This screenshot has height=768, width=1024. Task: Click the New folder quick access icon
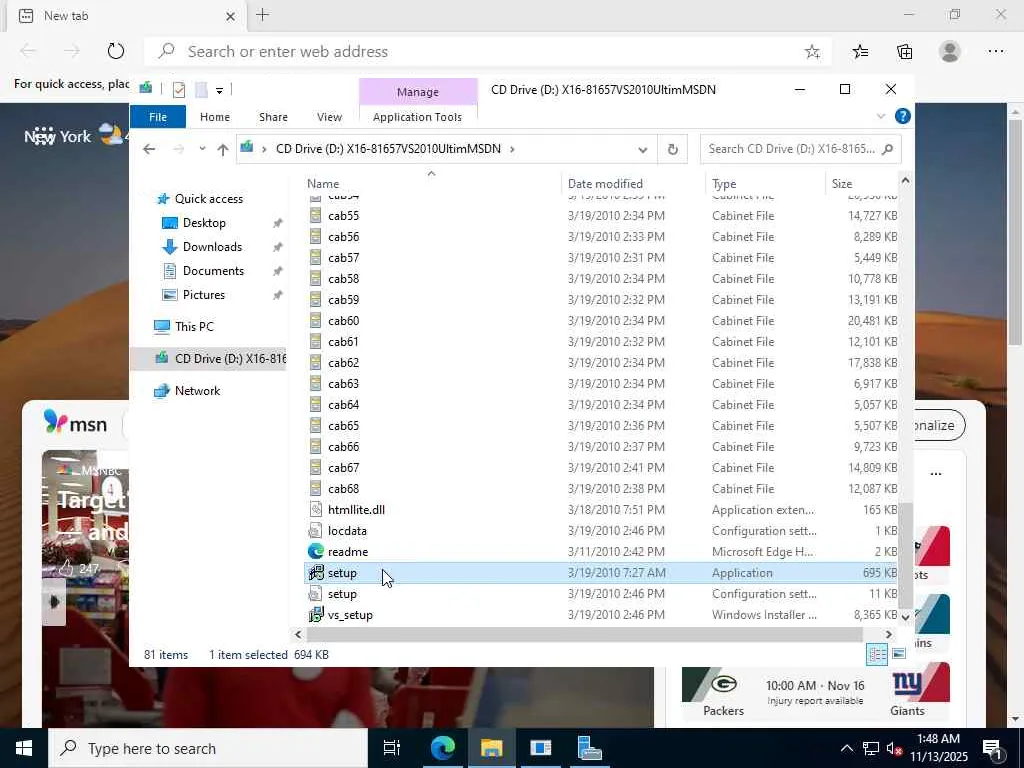pyautogui.click(x=201, y=89)
